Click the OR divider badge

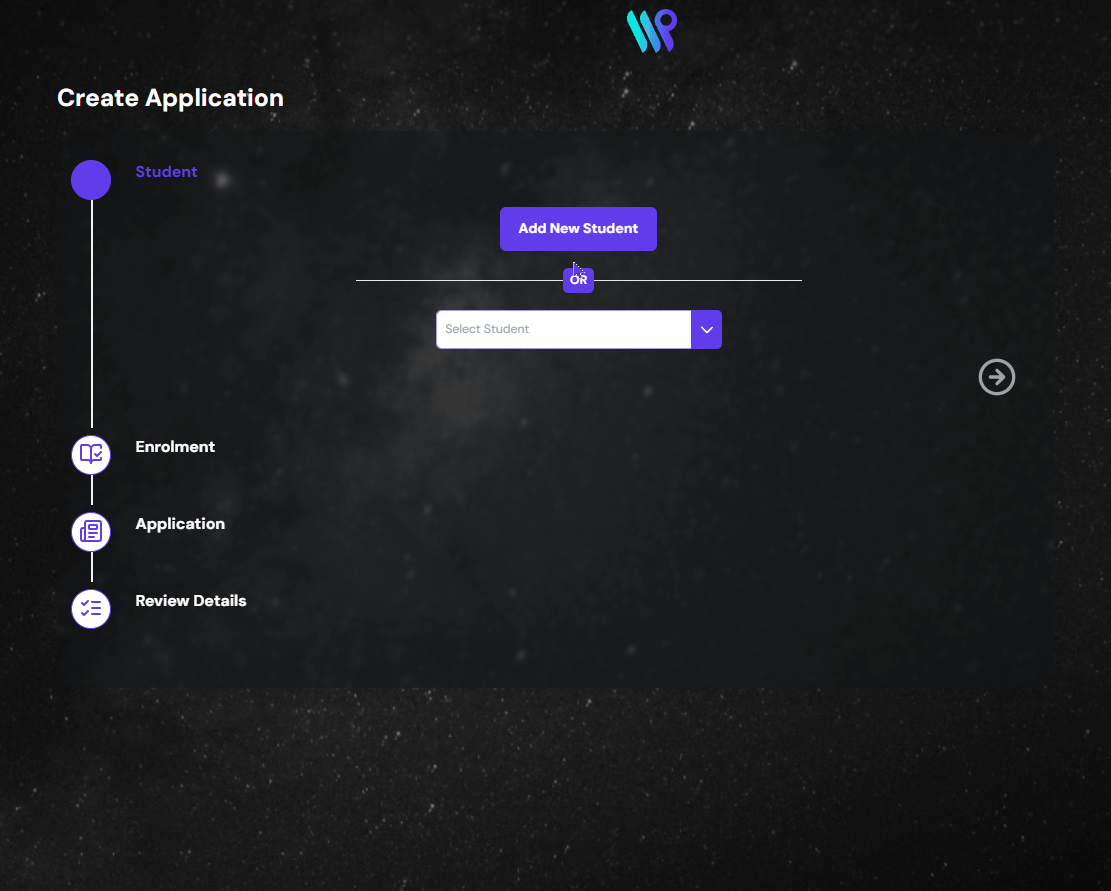578,280
